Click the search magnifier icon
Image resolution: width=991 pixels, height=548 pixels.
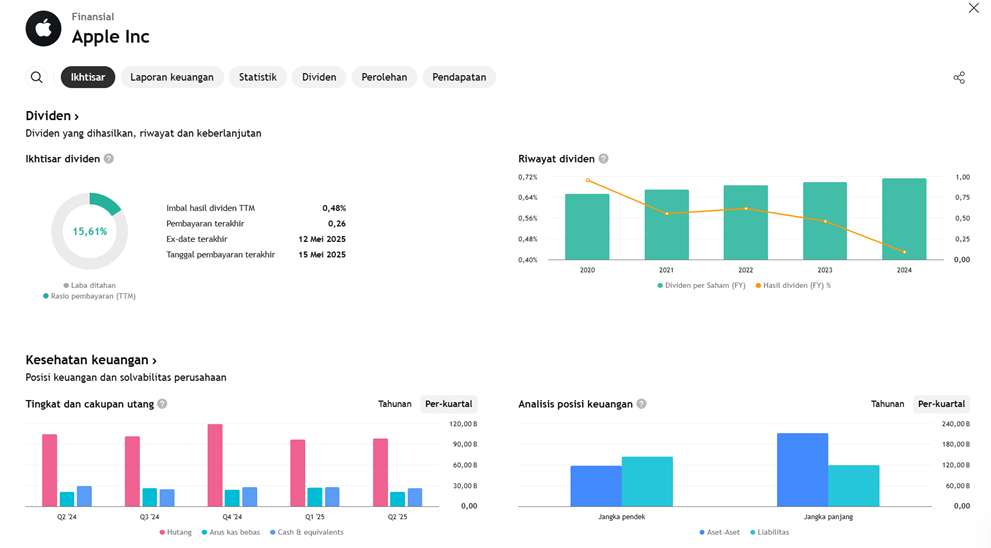pos(37,77)
